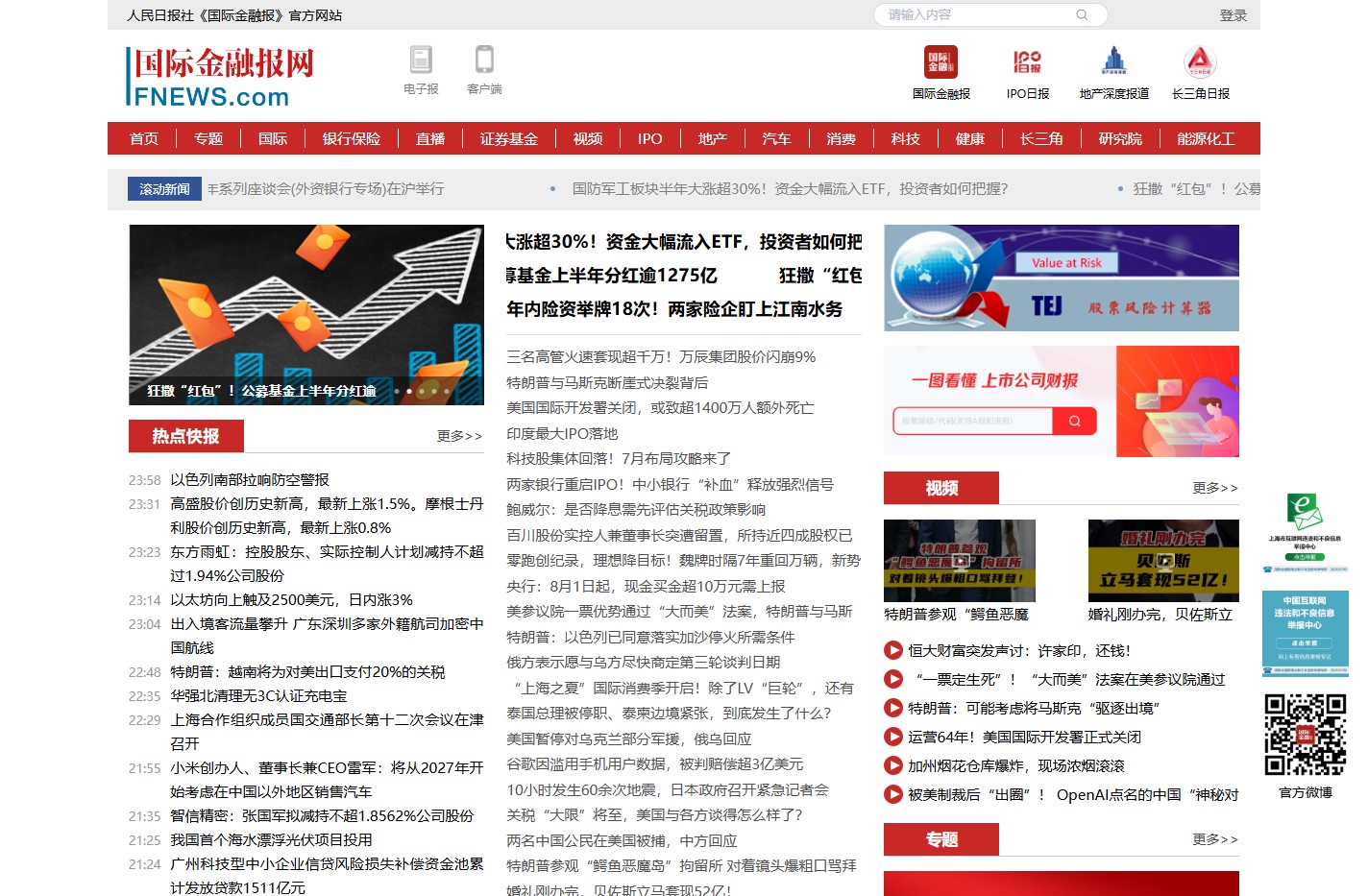Click the 中国互联网违法和不良信息举报中心 badge
Viewport: 1368px width, 896px height.
pos(1305,634)
